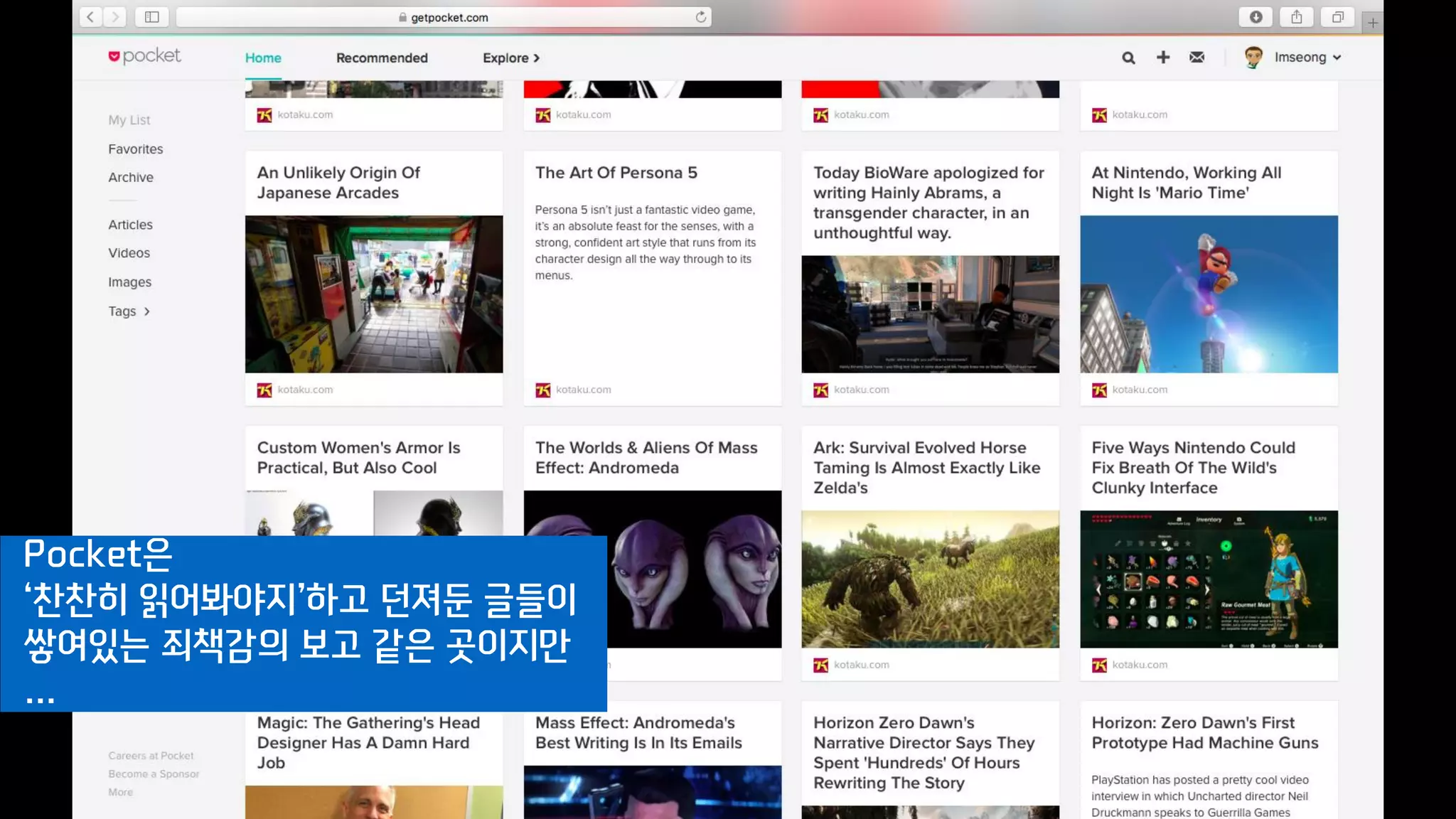The width and height of the screenshot is (1456, 819).
Task: Click kotaku.com text under Persona 5
Action: pyautogui.click(x=584, y=390)
